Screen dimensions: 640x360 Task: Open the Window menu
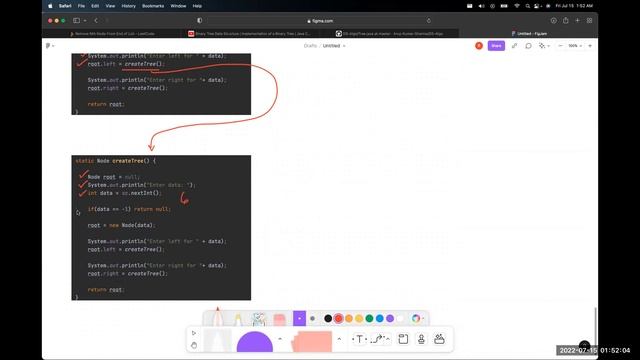pos(178,6)
